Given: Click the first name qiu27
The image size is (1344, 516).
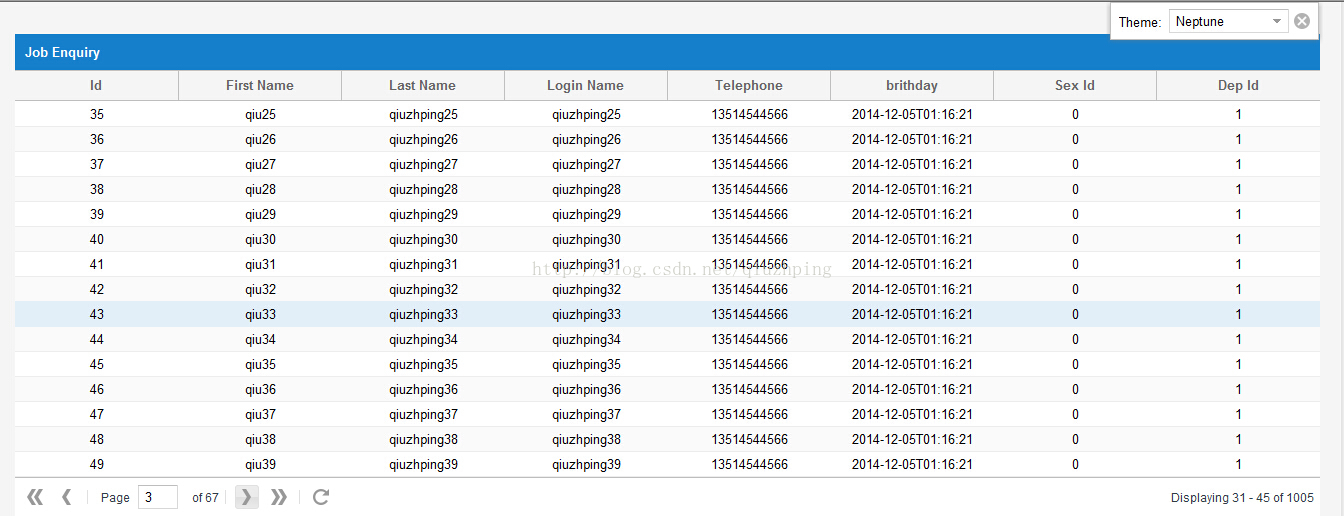Looking at the screenshot, I should [x=260, y=164].
